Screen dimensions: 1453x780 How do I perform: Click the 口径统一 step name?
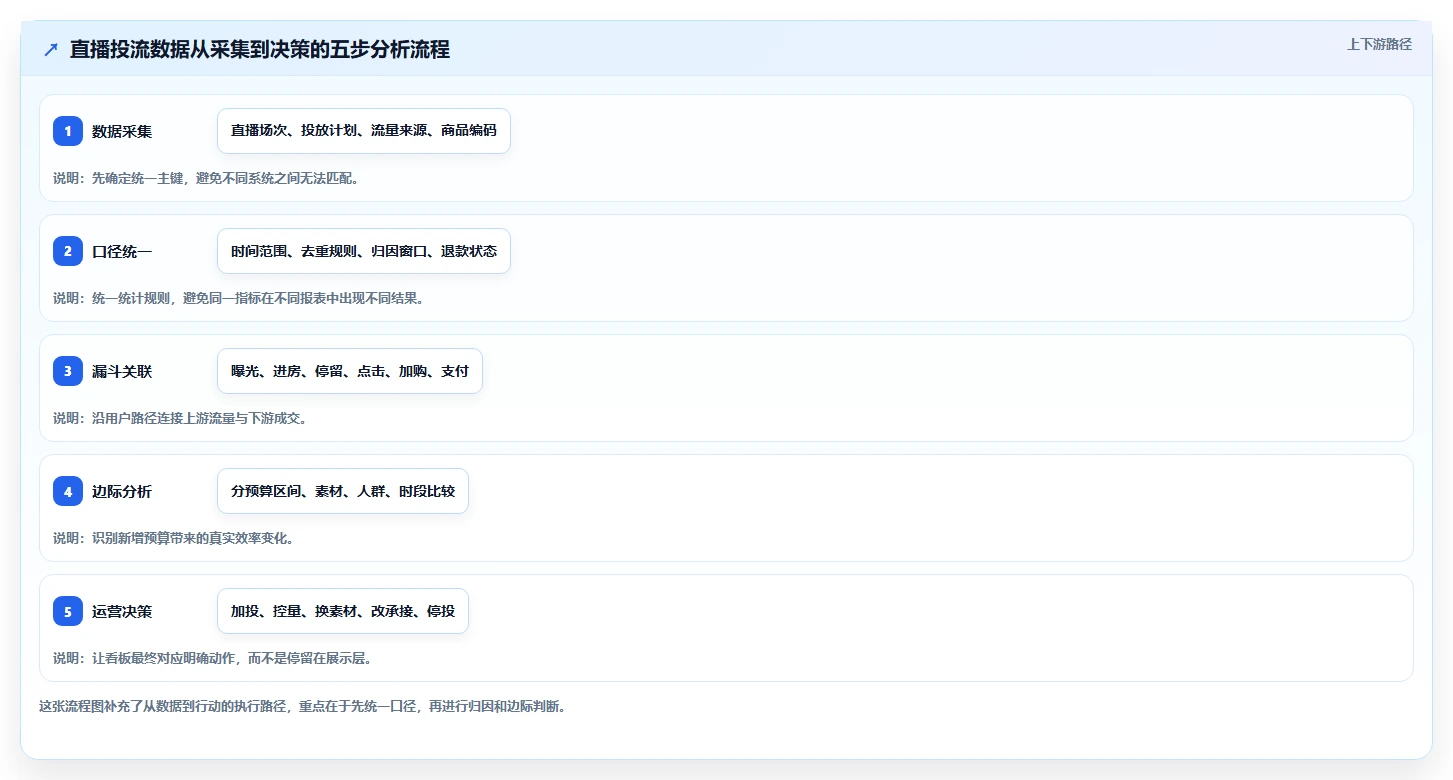[122, 251]
